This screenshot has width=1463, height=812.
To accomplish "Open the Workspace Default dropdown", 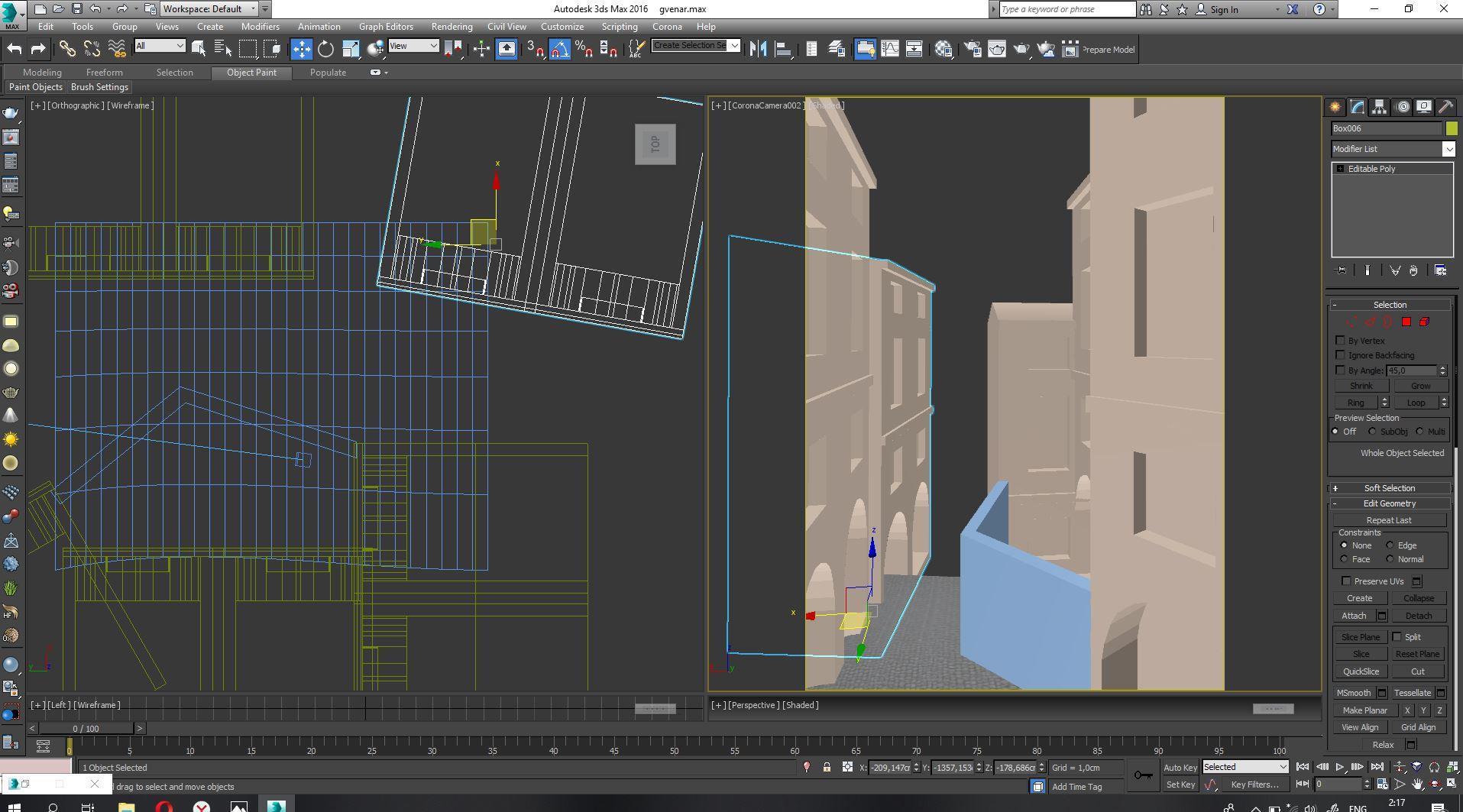I will [209, 9].
